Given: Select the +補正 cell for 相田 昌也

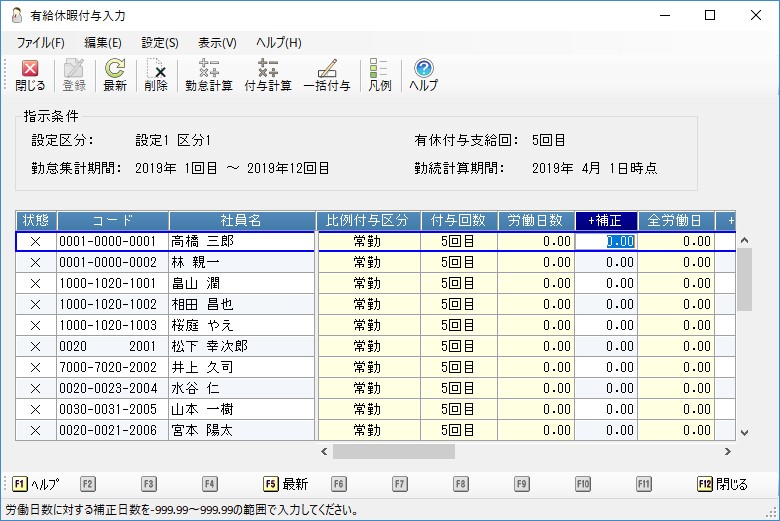Looking at the screenshot, I should (x=606, y=304).
